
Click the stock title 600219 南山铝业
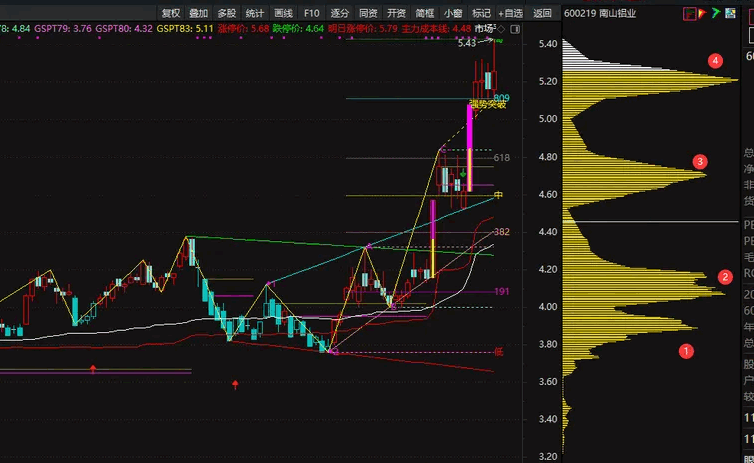(x=600, y=13)
